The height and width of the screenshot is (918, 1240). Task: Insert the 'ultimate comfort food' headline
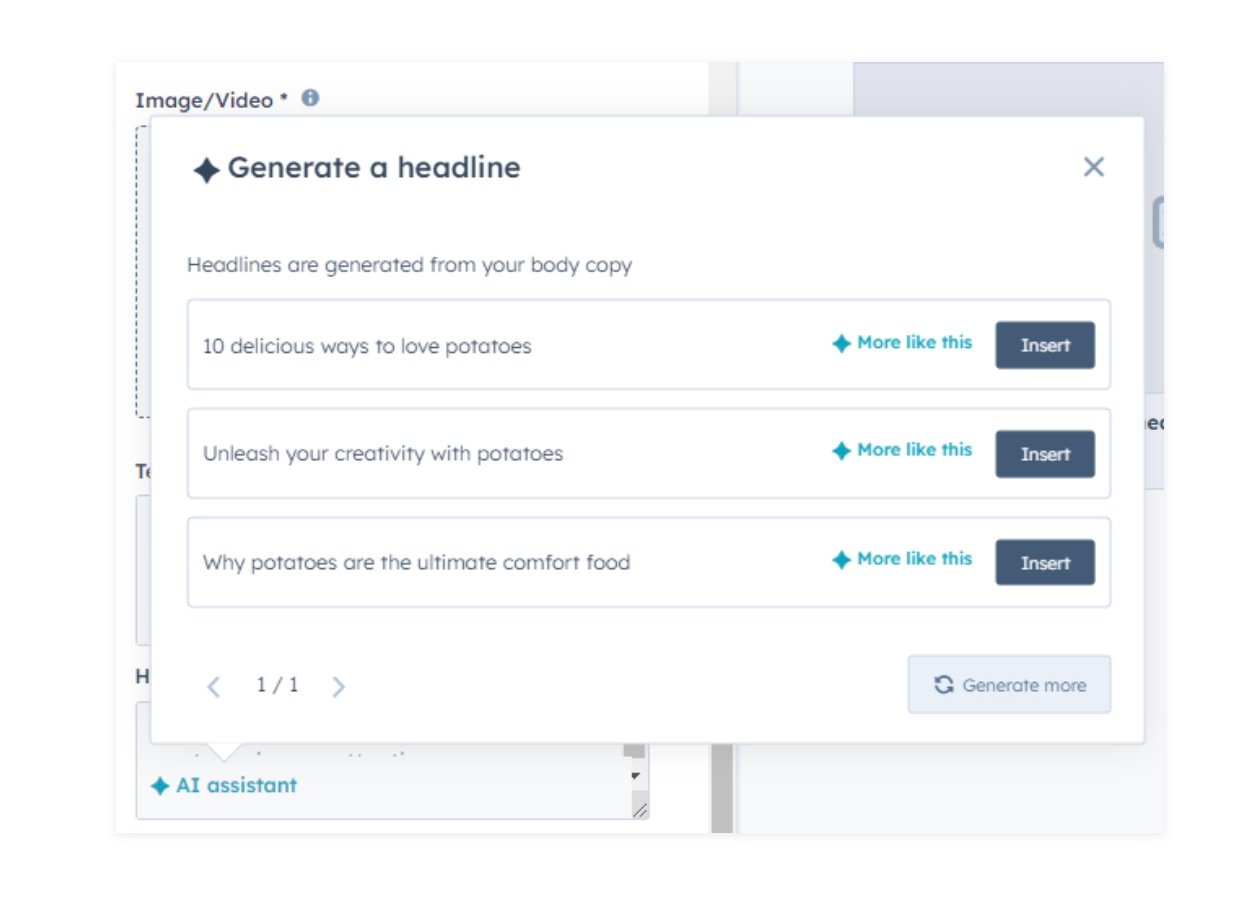tap(1045, 562)
